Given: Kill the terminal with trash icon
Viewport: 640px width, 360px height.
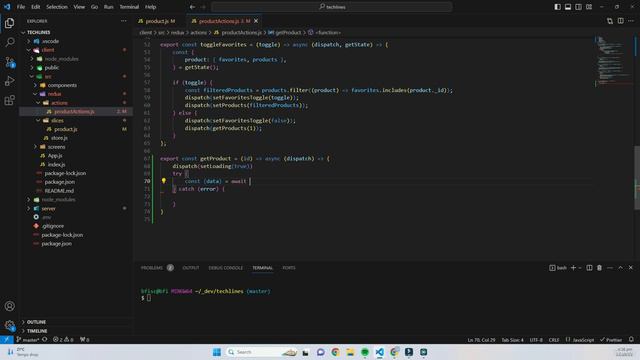Looking at the screenshot, I should point(599,268).
